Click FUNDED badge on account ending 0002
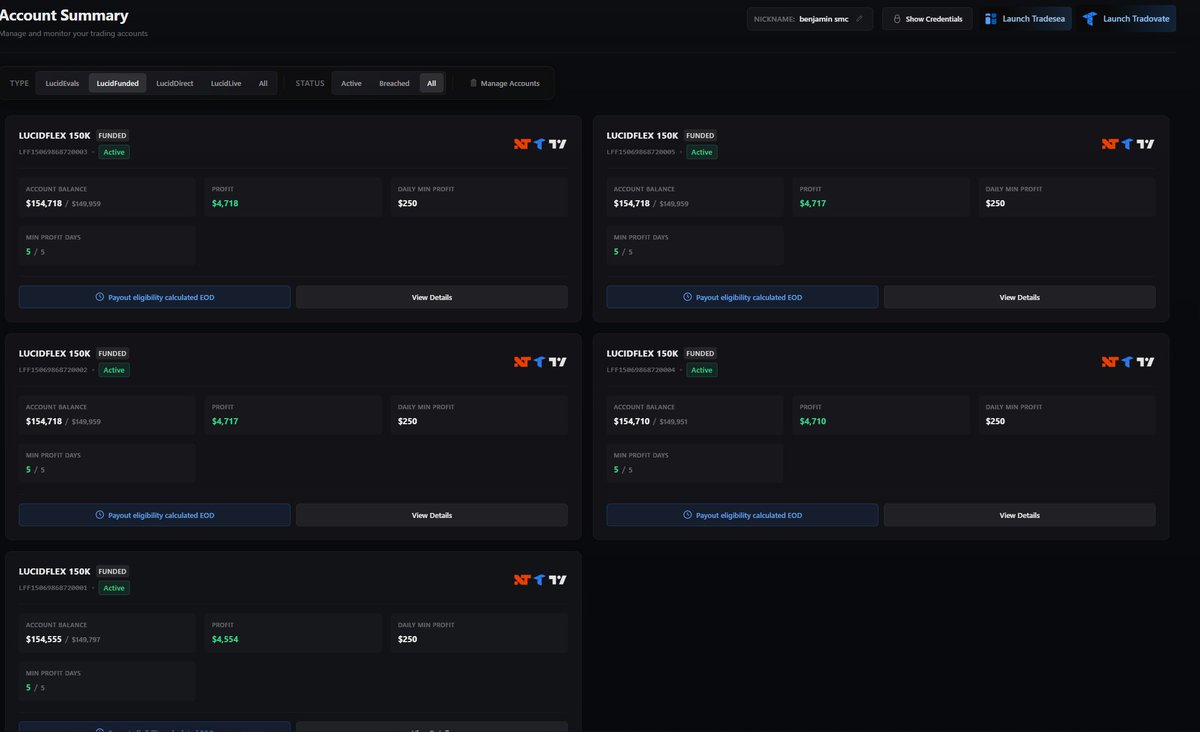This screenshot has height=732, width=1200. coord(112,353)
